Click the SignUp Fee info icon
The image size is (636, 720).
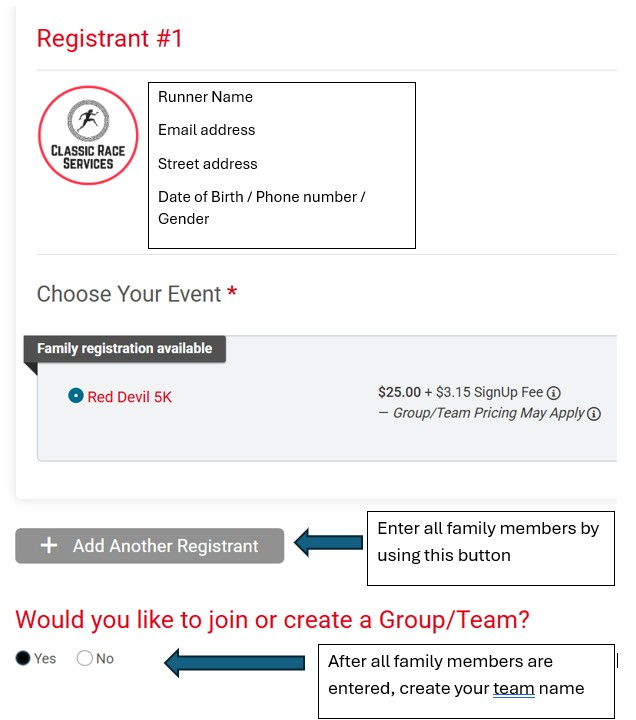pos(554,393)
